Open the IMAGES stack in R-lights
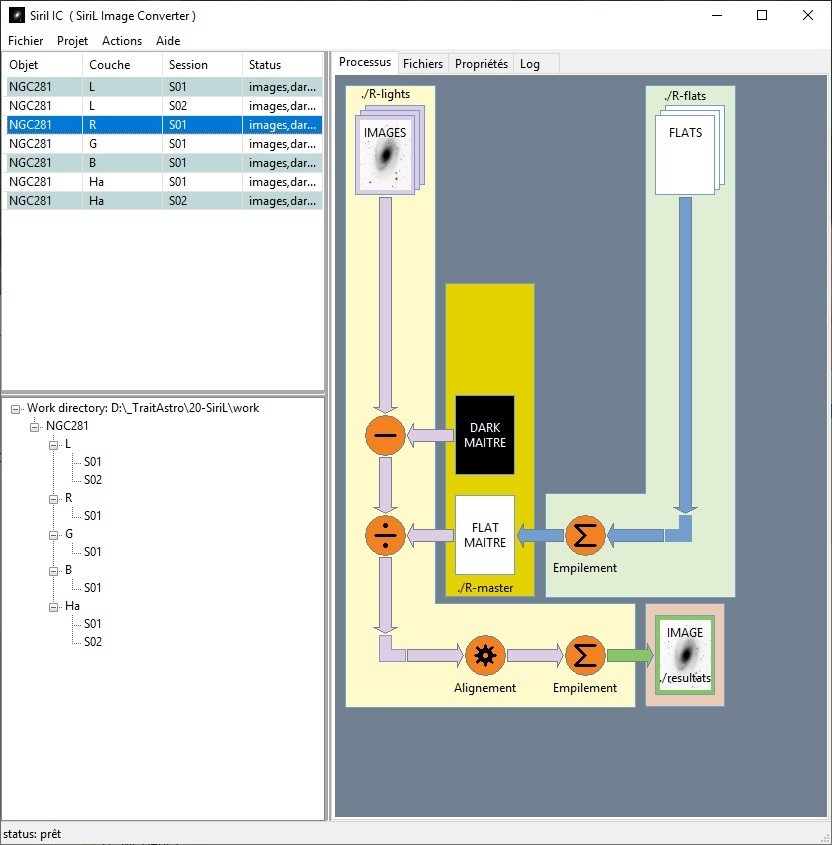The height and width of the screenshot is (845, 832). coord(389,150)
